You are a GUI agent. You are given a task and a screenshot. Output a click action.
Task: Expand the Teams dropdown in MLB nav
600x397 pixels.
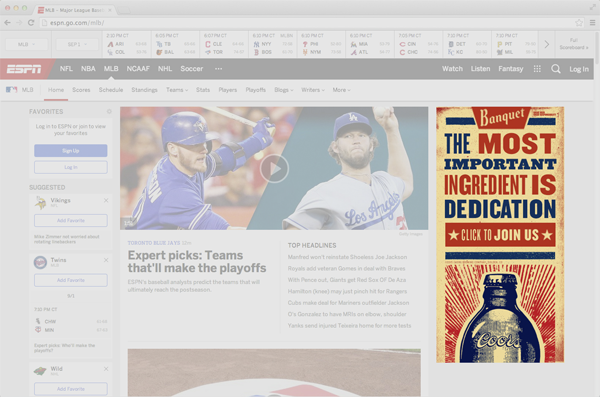pyautogui.click(x=177, y=90)
